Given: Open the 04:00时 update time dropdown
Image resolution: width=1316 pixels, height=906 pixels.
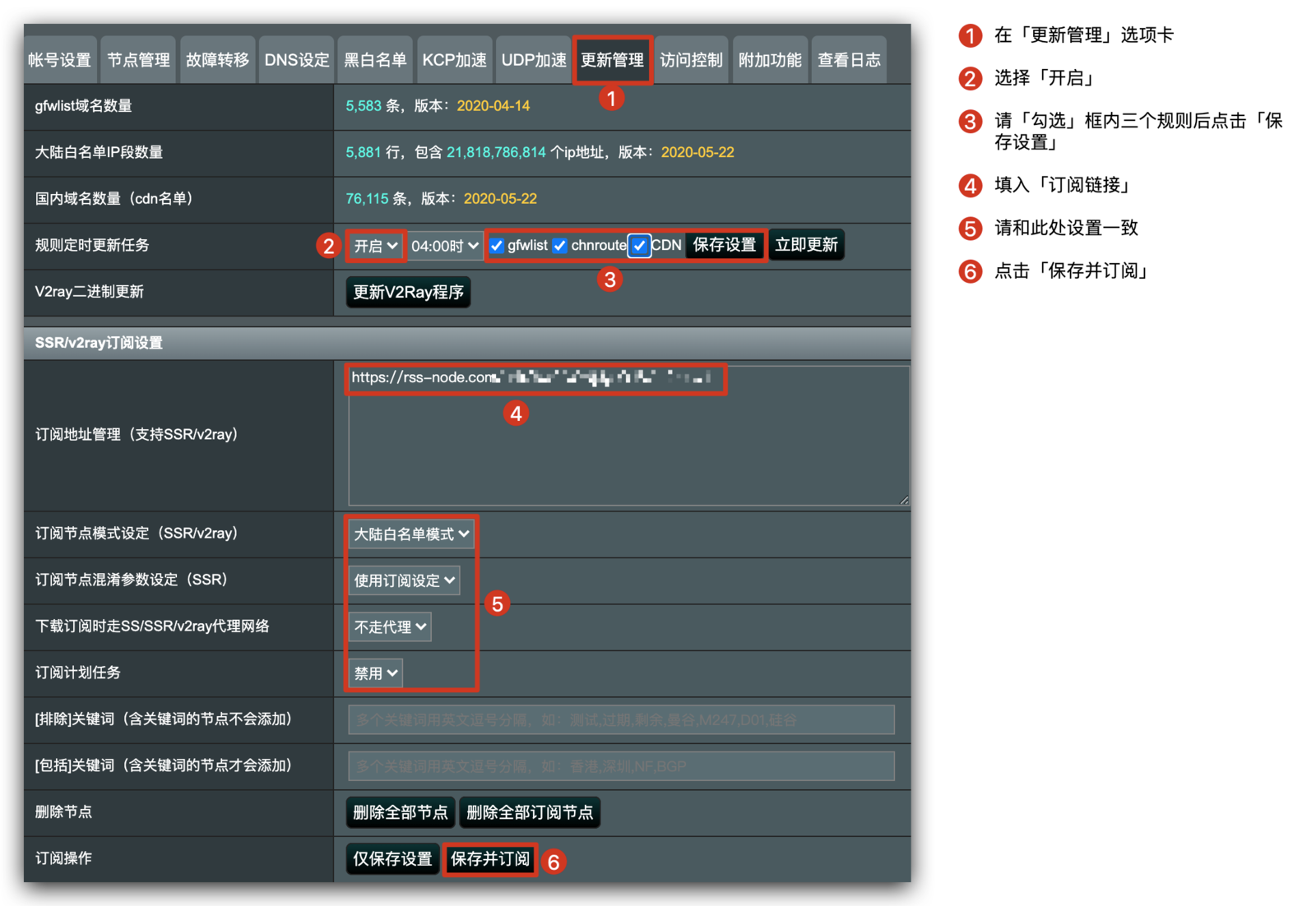Looking at the screenshot, I should coord(444,246).
